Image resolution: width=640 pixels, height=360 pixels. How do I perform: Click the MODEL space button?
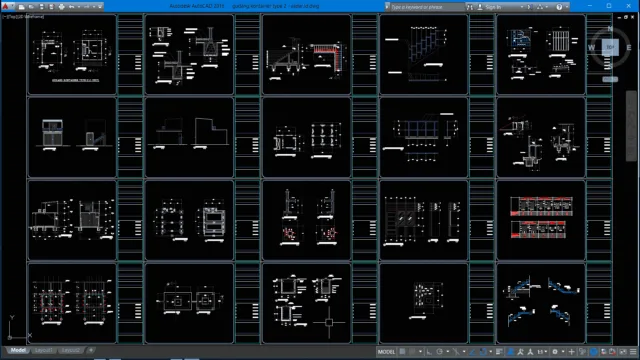coord(386,351)
